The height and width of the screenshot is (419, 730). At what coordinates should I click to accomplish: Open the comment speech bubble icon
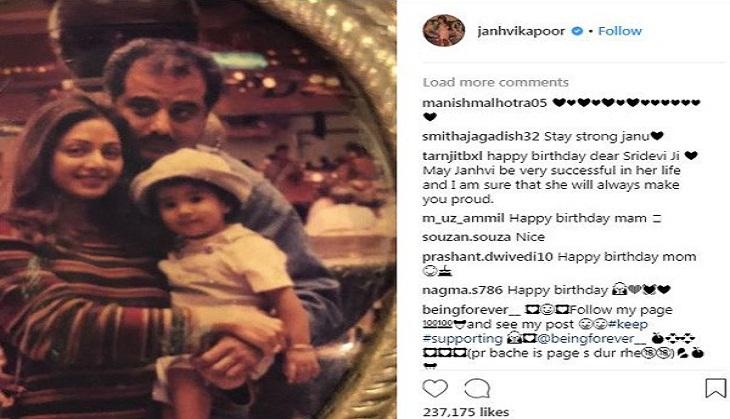pos(477,388)
